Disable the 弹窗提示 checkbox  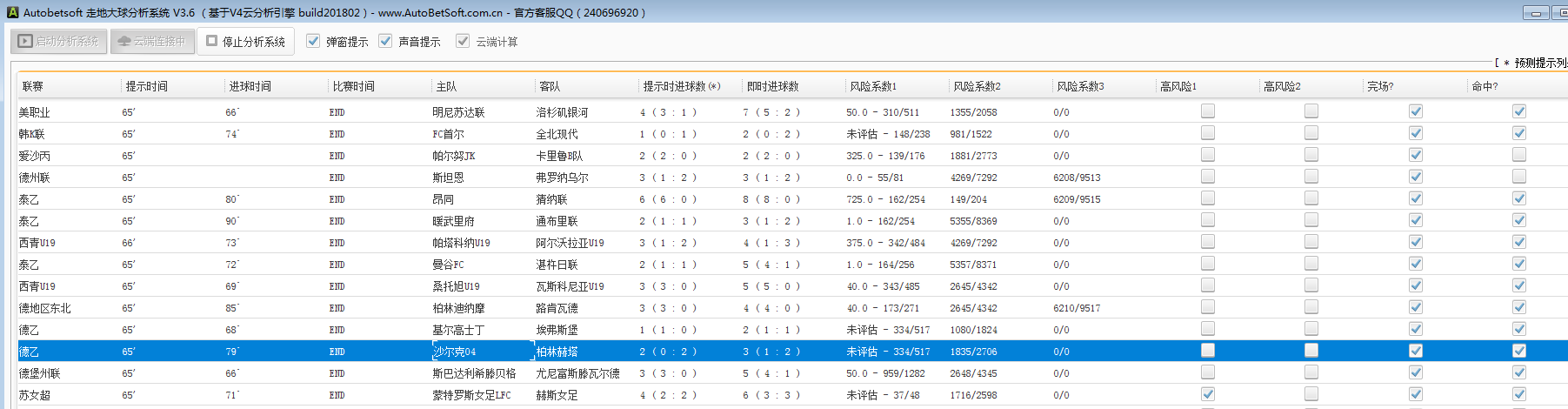tap(313, 41)
